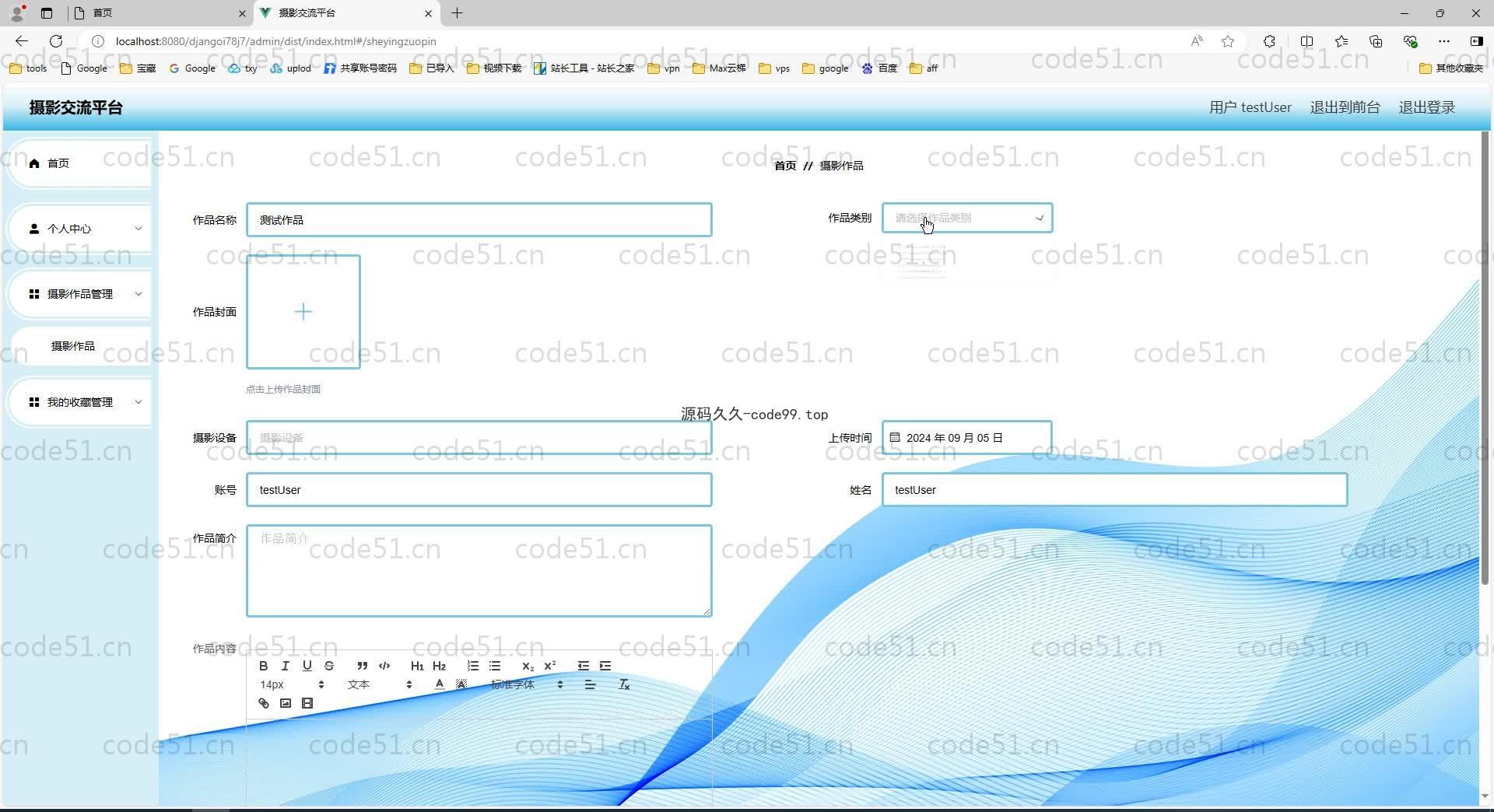Click 退出登录 in the header
Screen dimensions: 1494x812
point(1426,107)
